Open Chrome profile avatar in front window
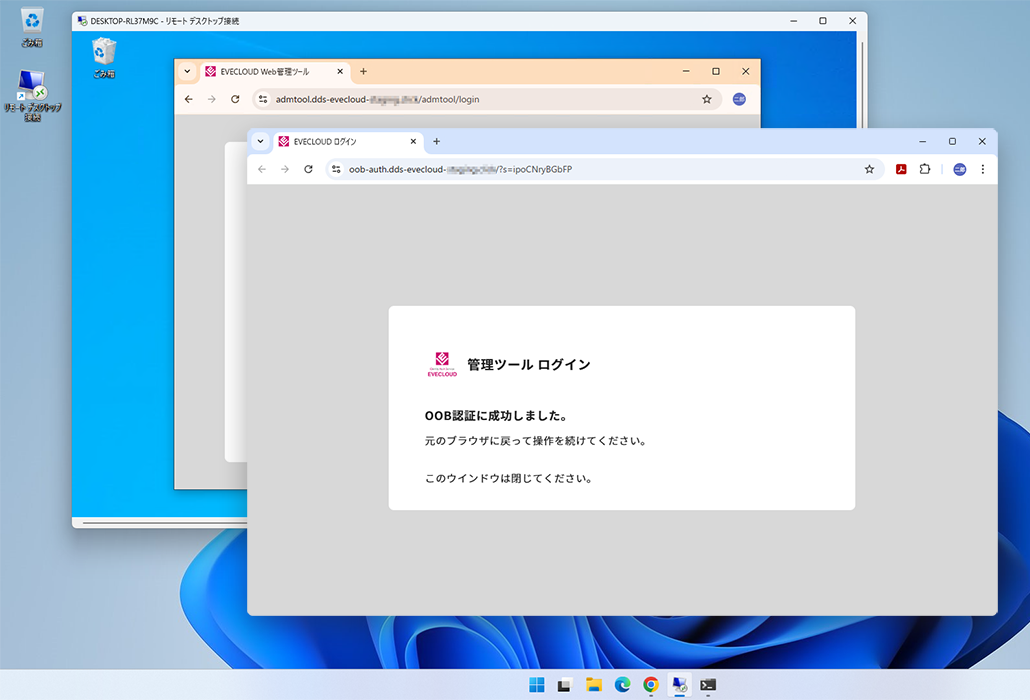The height and width of the screenshot is (700, 1030). [x=959, y=170]
